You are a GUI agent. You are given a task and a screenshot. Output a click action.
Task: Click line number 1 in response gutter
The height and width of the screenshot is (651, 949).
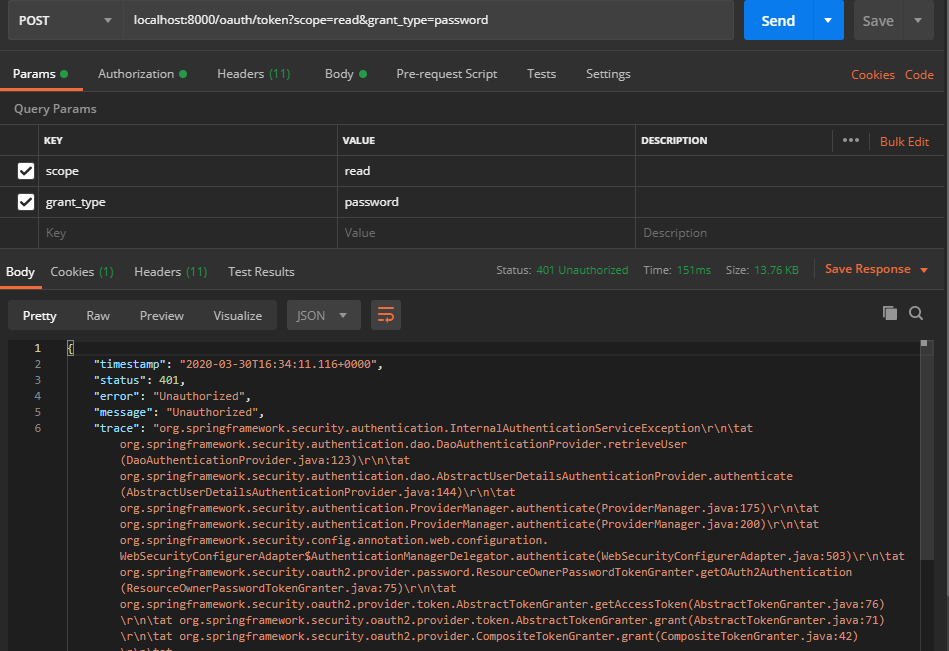[38, 348]
